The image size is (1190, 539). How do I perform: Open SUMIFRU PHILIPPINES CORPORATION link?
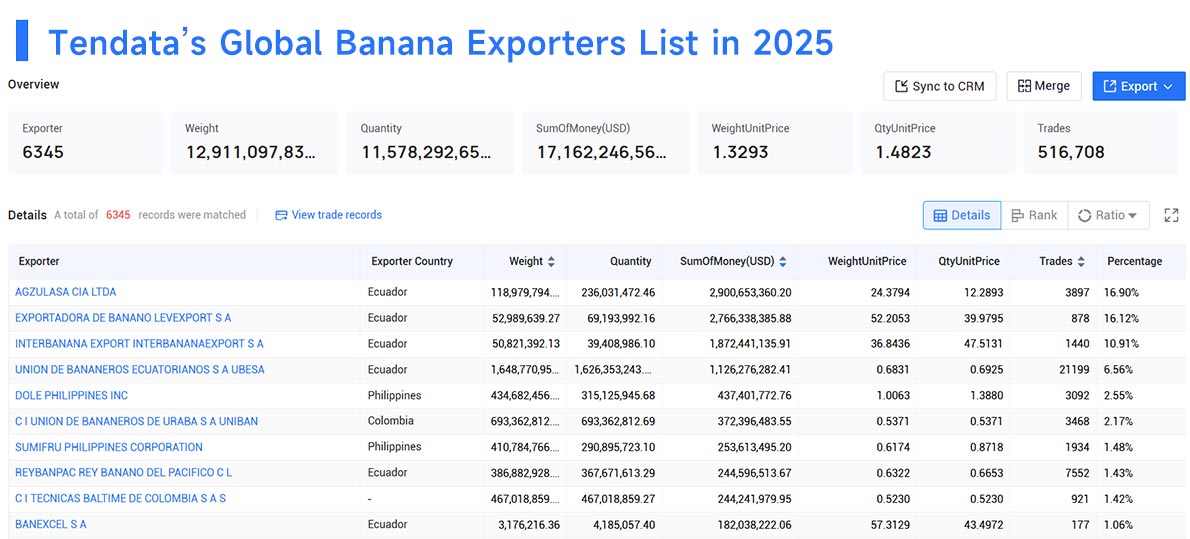109,447
